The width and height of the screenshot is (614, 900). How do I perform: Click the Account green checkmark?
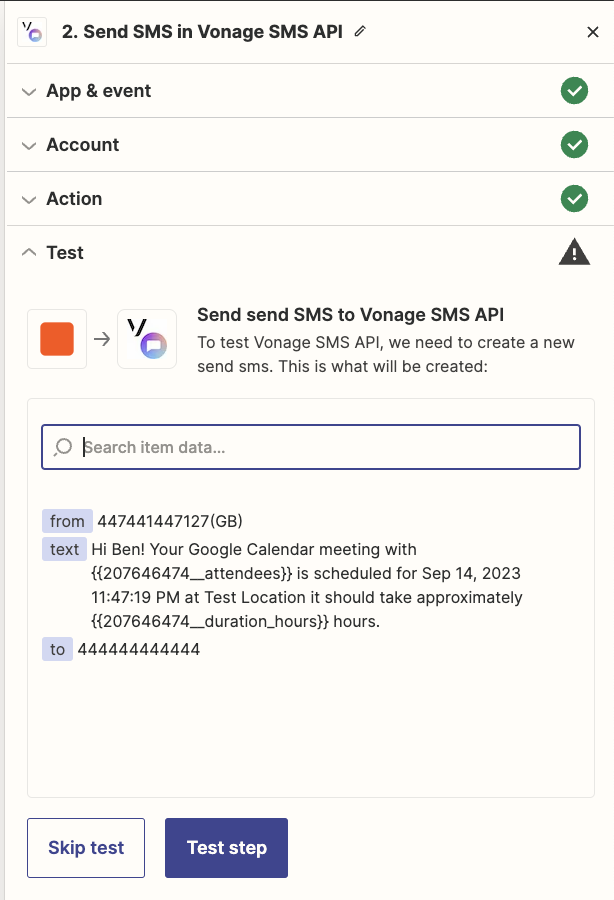coord(574,145)
